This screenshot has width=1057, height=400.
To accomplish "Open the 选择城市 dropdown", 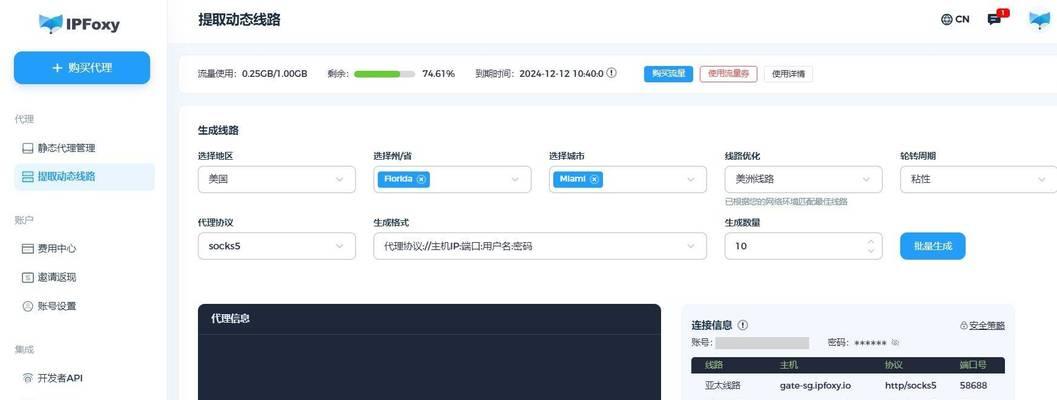I will 628,179.
